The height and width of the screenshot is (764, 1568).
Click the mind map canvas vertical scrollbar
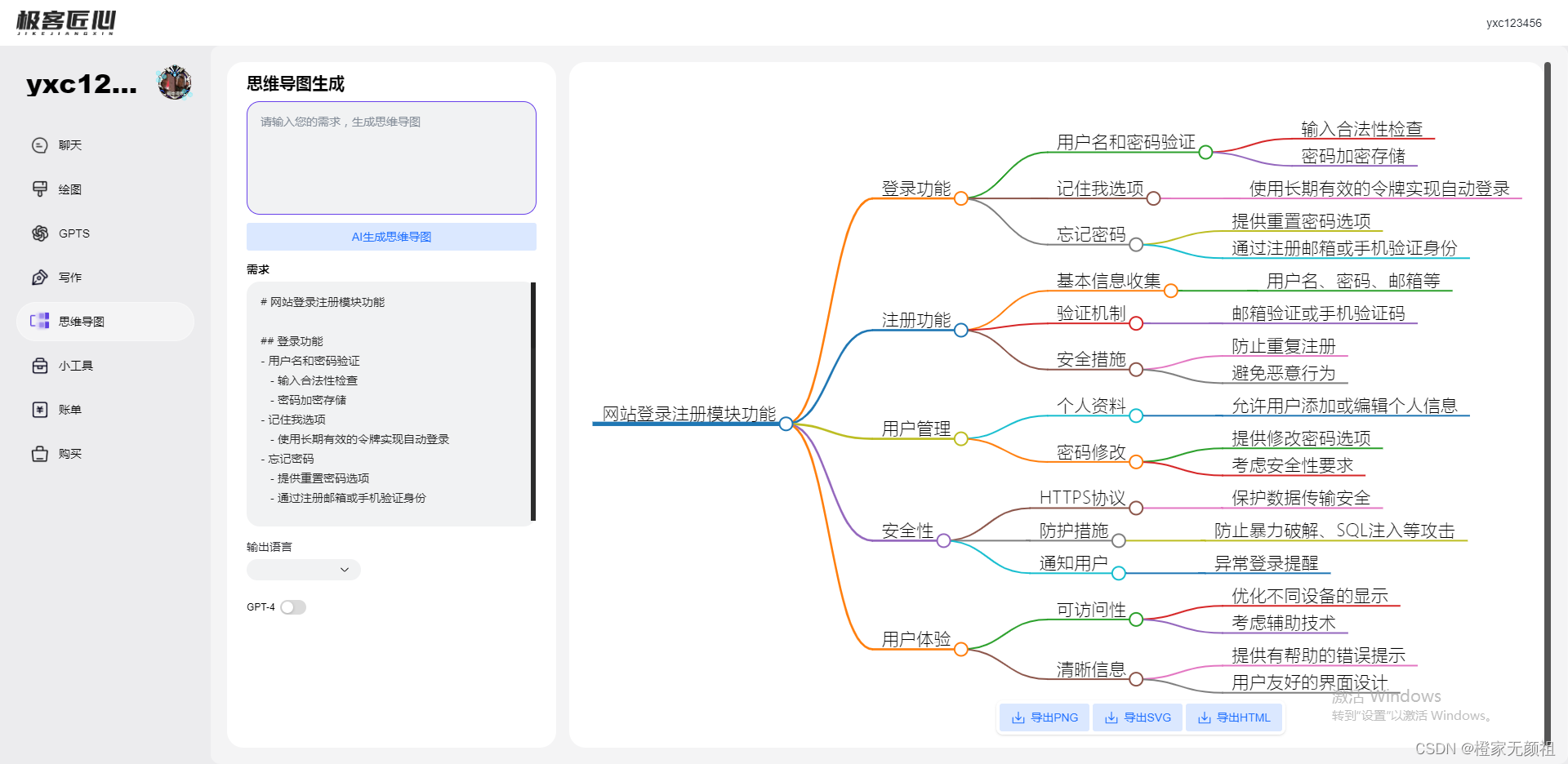click(1547, 404)
